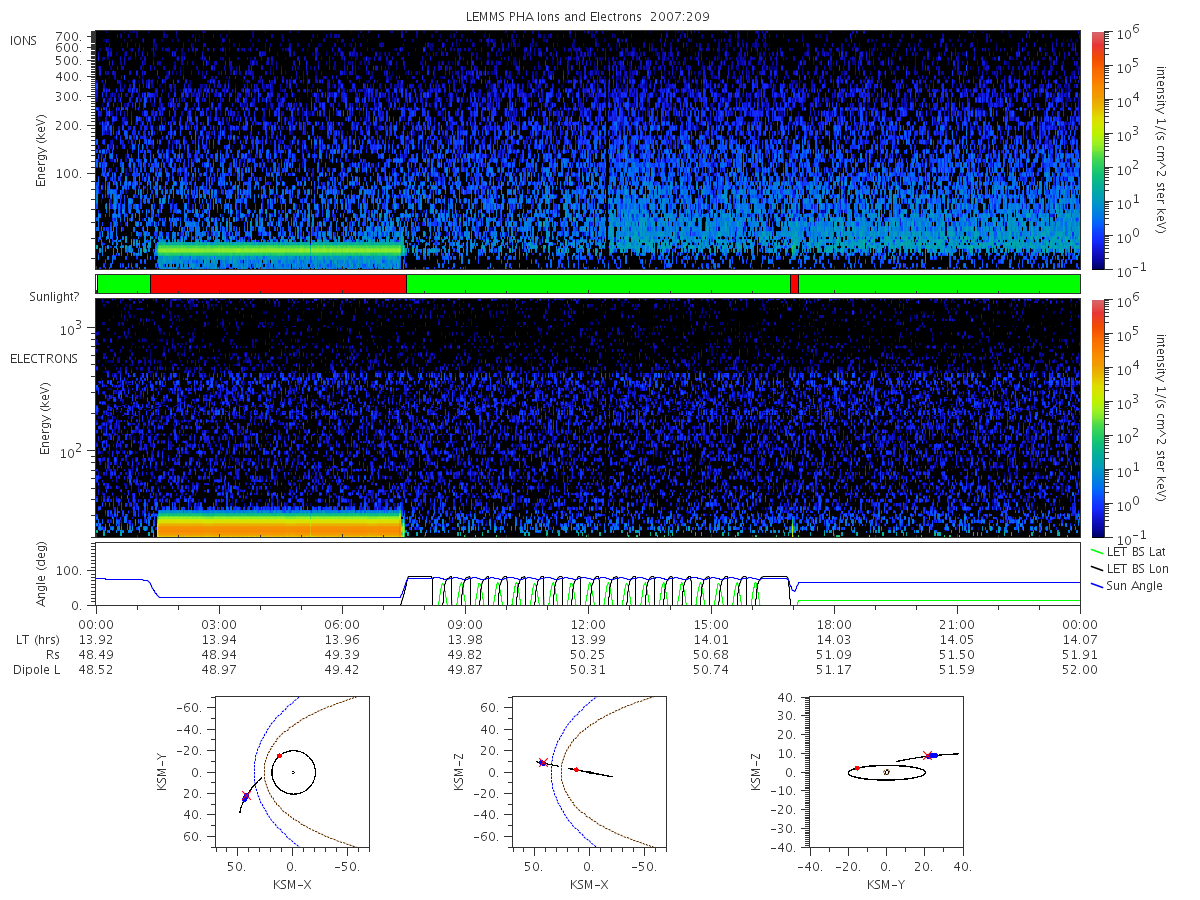Screen dimensions: 1200x900
Task: Click the small red sunlight marker near 17:00
Action: (794, 284)
